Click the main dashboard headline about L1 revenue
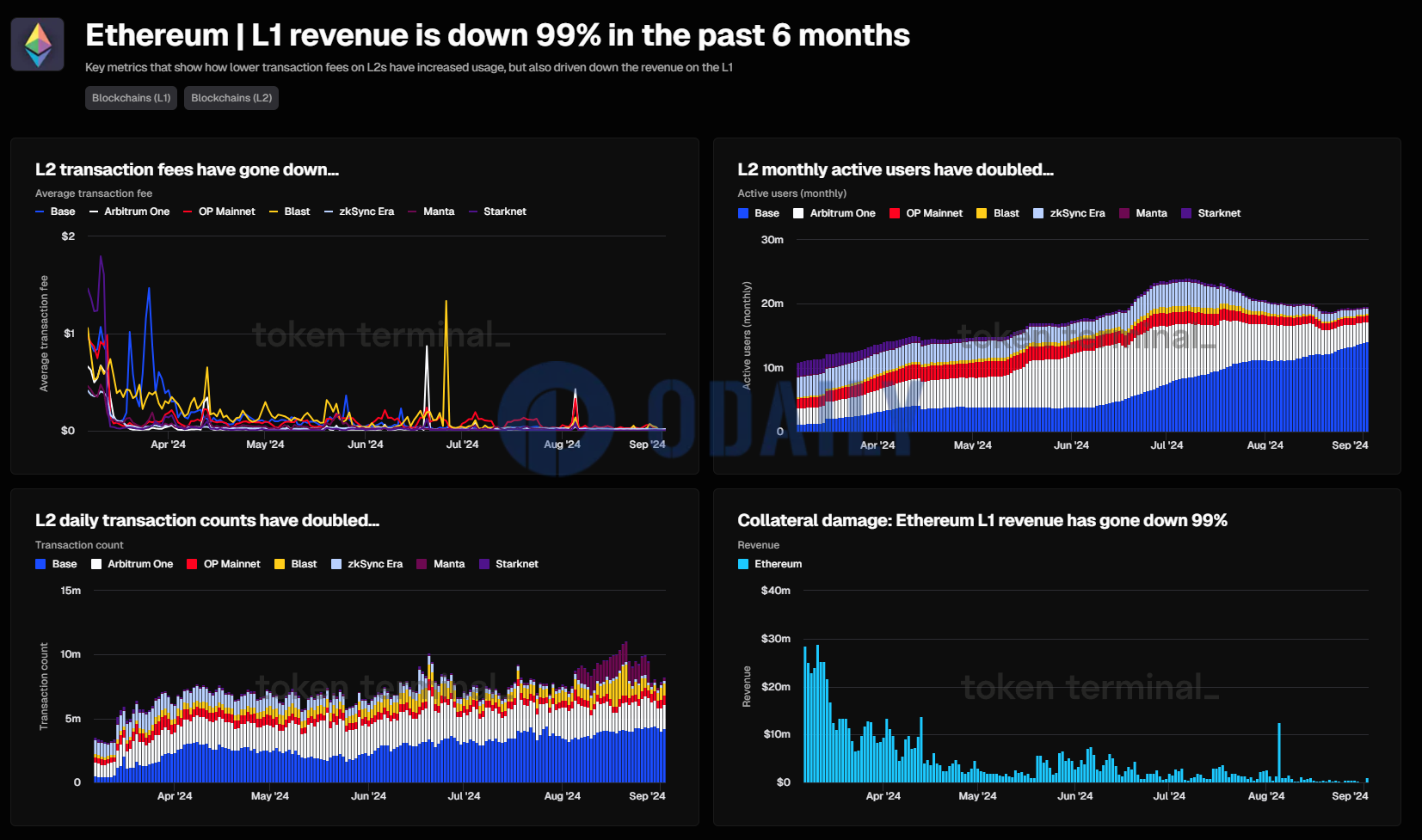The image size is (1422, 840). coord(497,35)
